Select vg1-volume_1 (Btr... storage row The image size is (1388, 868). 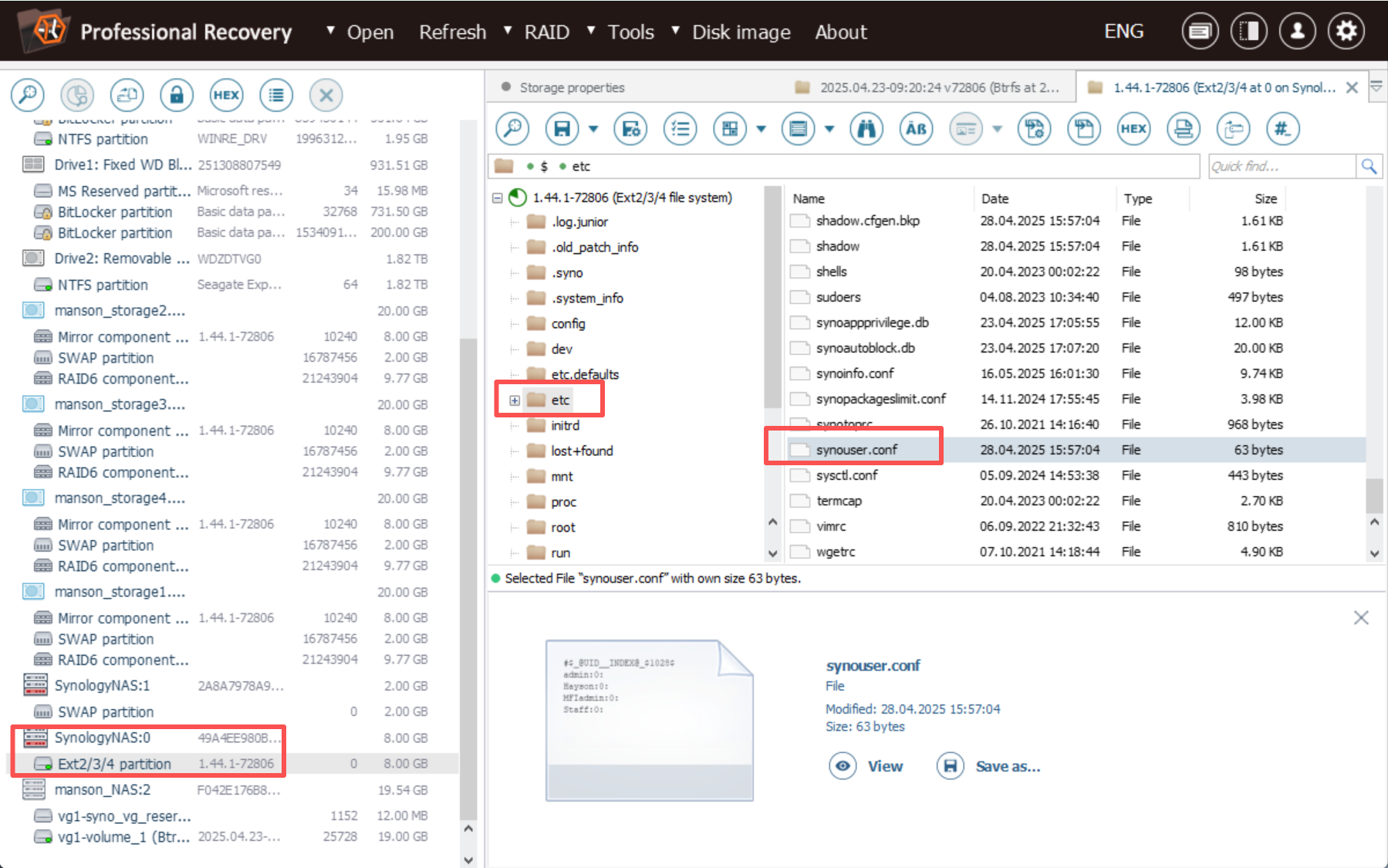(x=231, y=836)
